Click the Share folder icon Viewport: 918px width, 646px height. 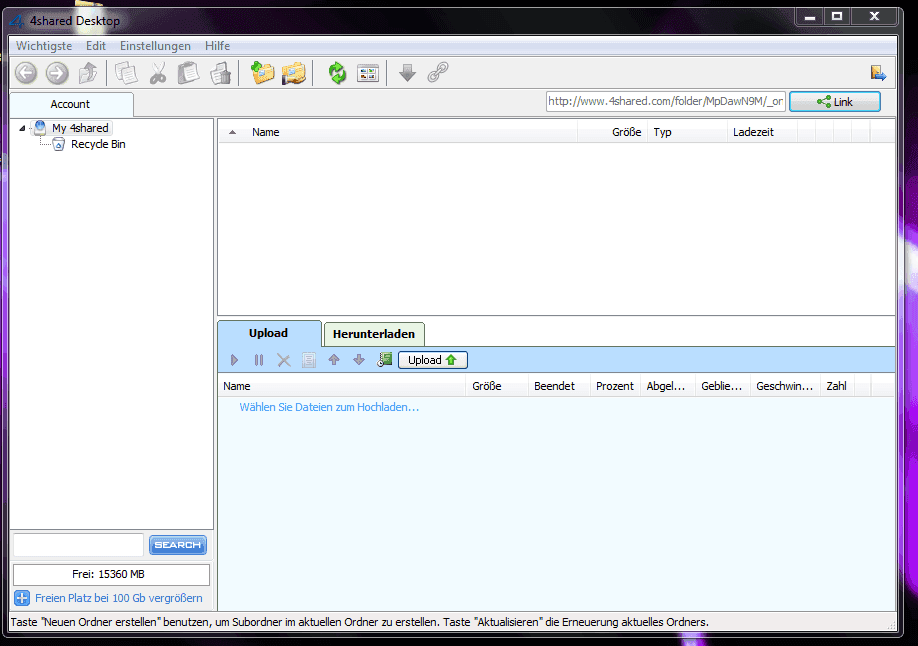(293, 73)
